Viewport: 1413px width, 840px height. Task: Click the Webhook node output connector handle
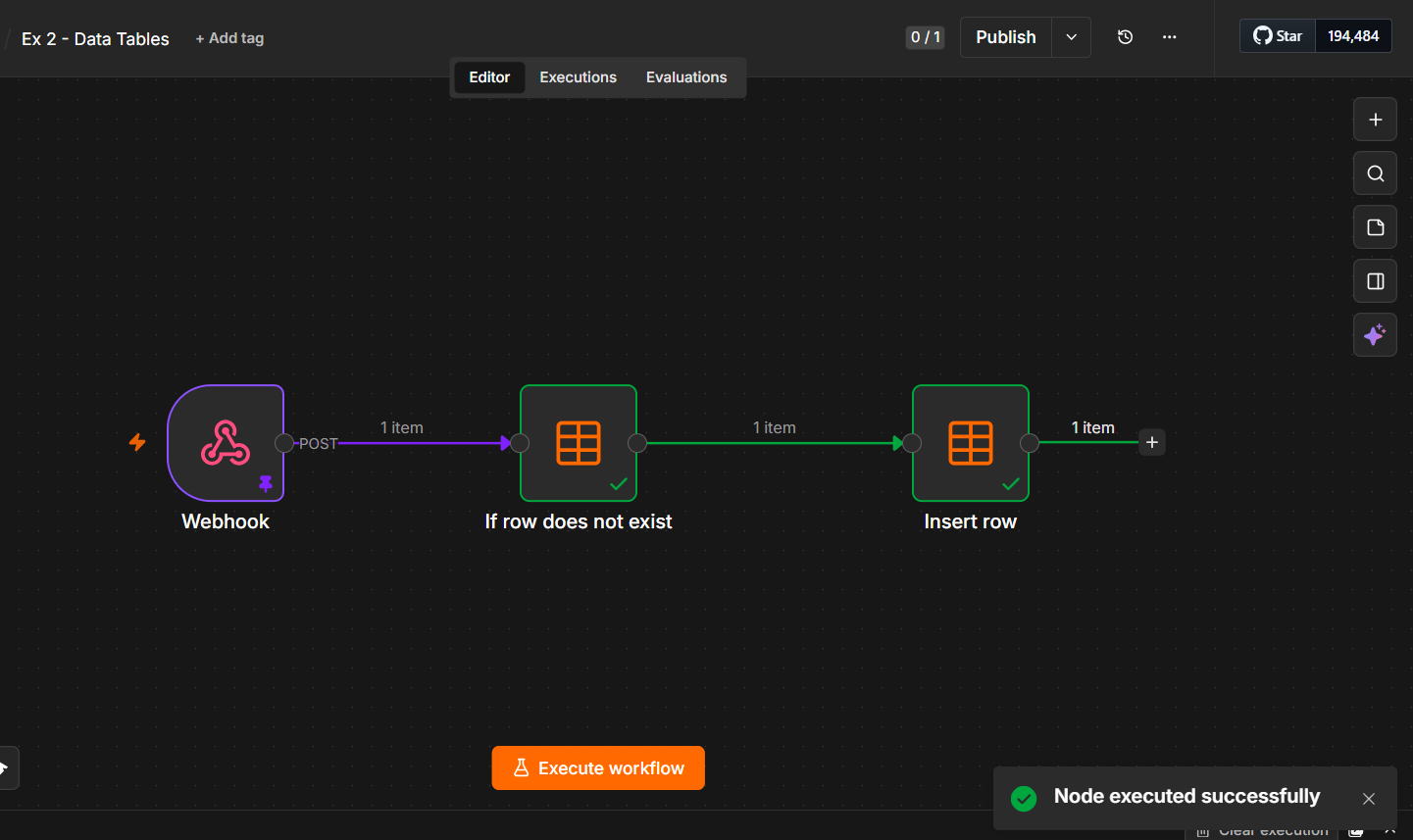click(284, 443)
